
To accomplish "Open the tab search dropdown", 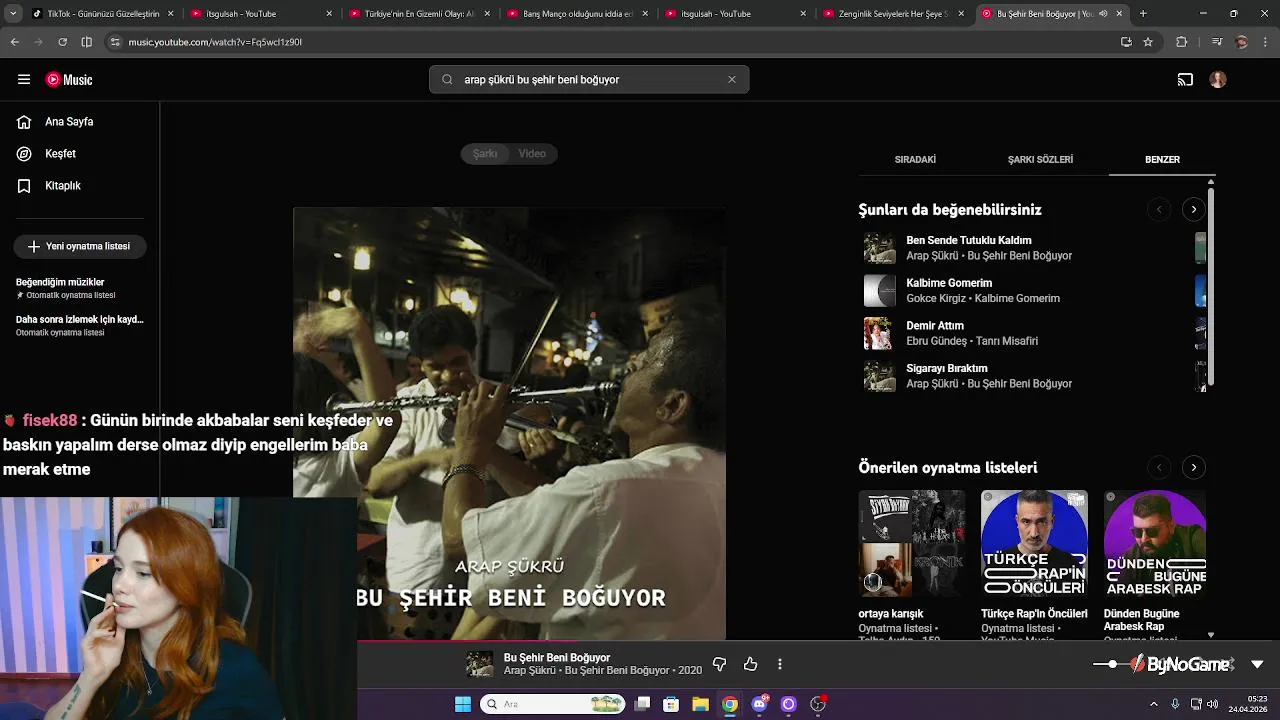I will pyautogui.click(x=14, y=14).
